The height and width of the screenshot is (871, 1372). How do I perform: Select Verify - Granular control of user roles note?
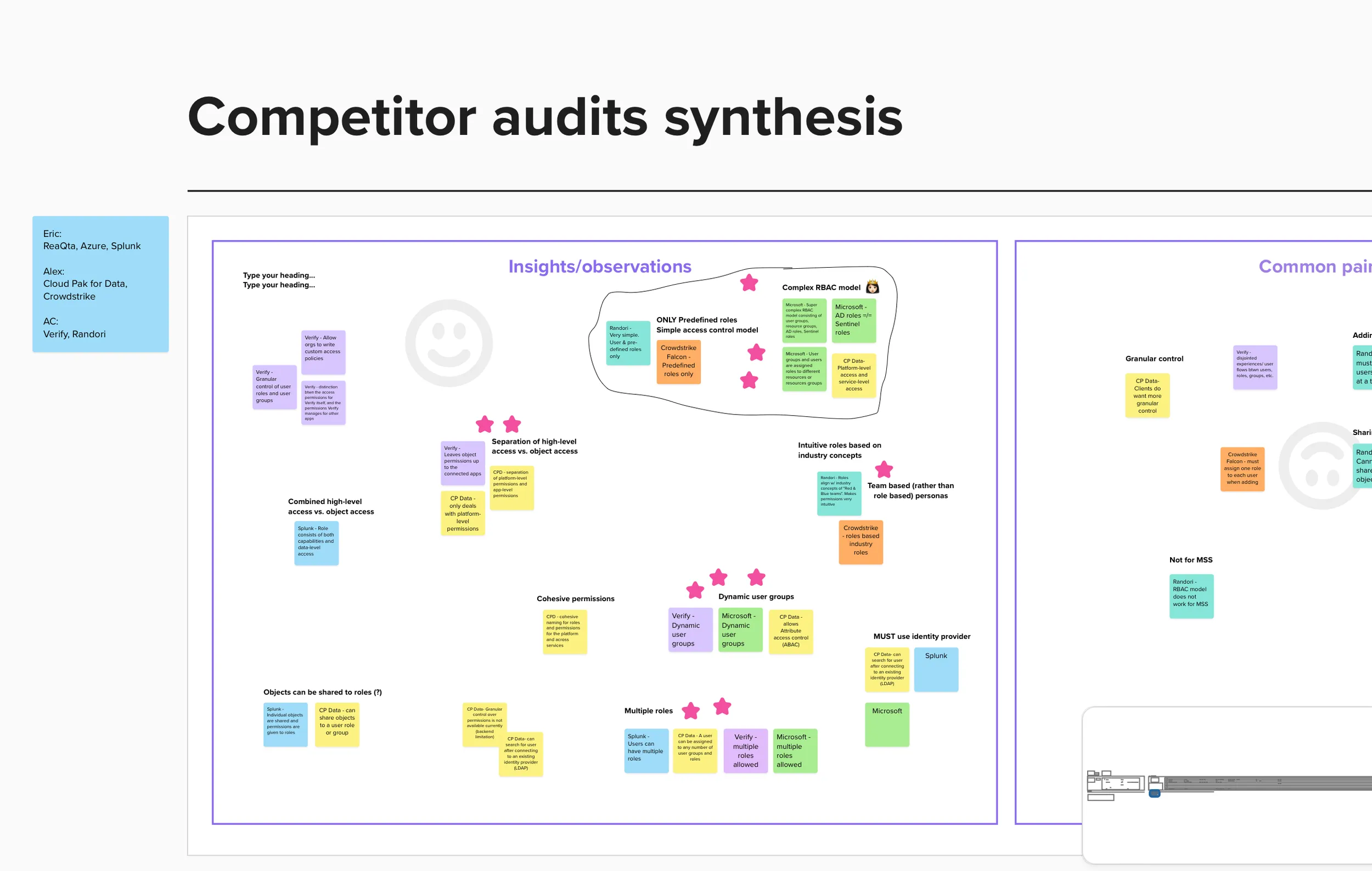click(274, 387)
